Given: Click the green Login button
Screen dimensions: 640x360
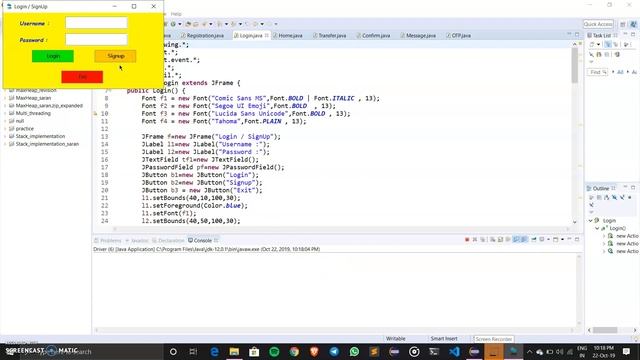Looking at the screenshot, I should pyautogui.click(x=53, y=56).
